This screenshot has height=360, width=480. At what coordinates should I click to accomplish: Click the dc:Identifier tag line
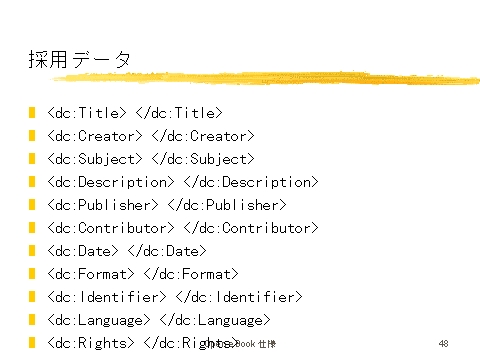coord(175,297)
